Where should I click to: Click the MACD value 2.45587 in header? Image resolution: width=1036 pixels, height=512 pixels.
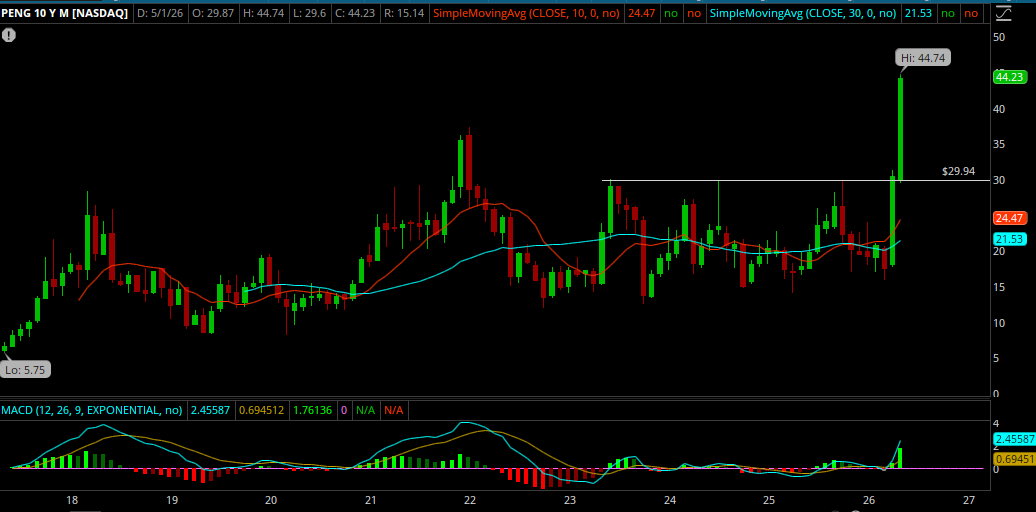[210, 410]
